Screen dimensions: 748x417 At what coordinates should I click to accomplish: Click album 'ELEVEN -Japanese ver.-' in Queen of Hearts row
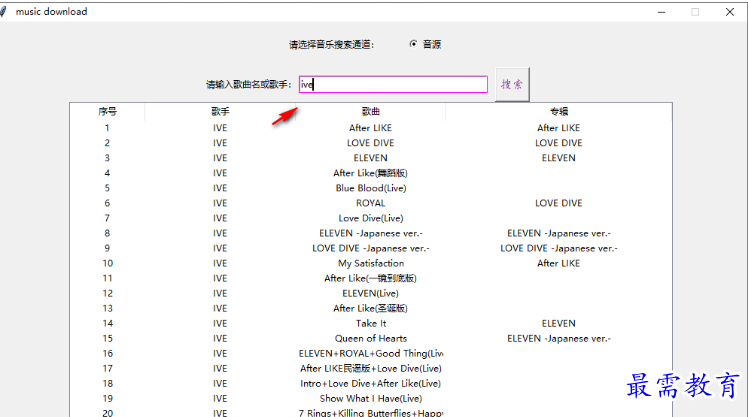click(x=559, y=338)
